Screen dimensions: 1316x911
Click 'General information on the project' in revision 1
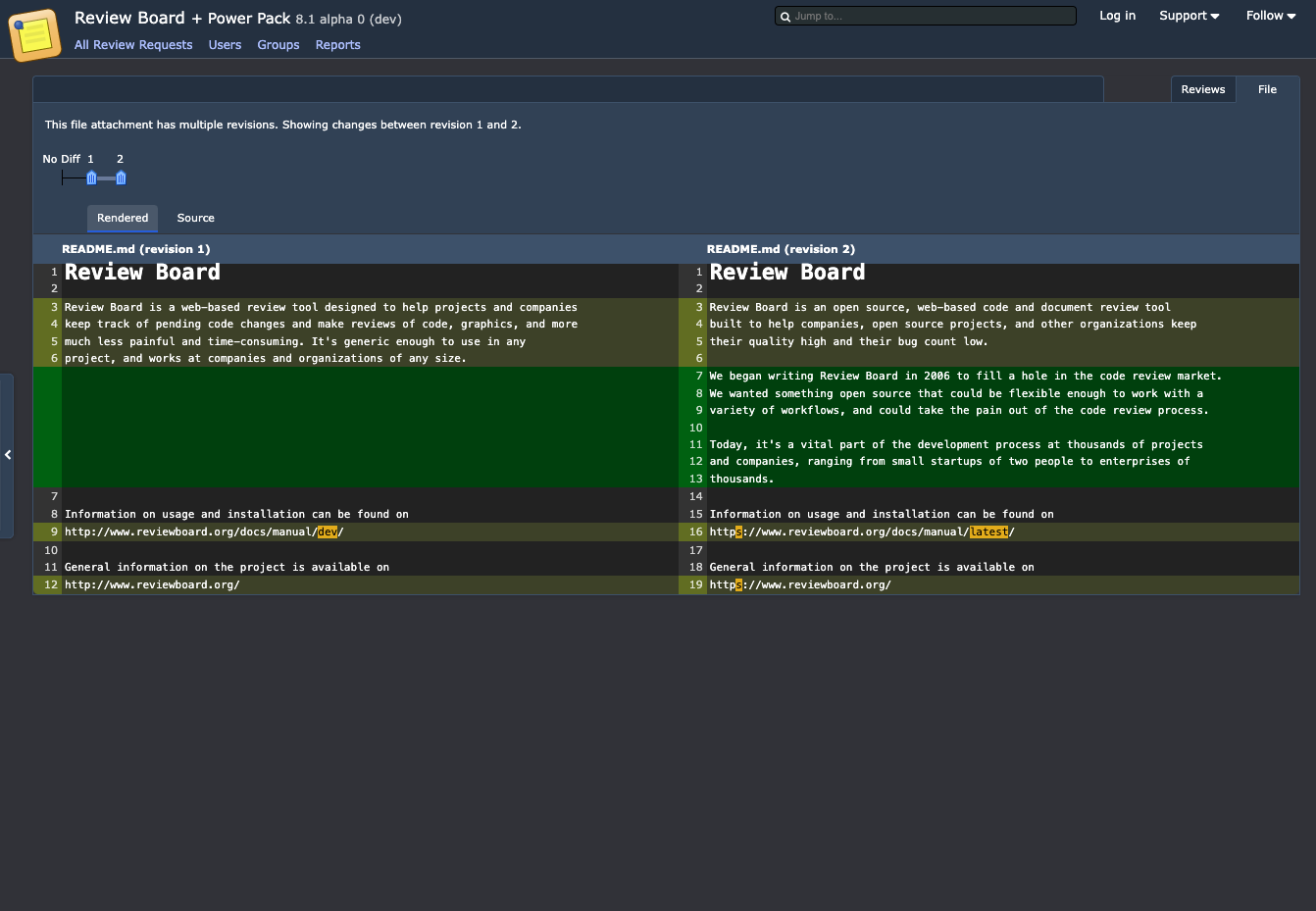(227, 567)
